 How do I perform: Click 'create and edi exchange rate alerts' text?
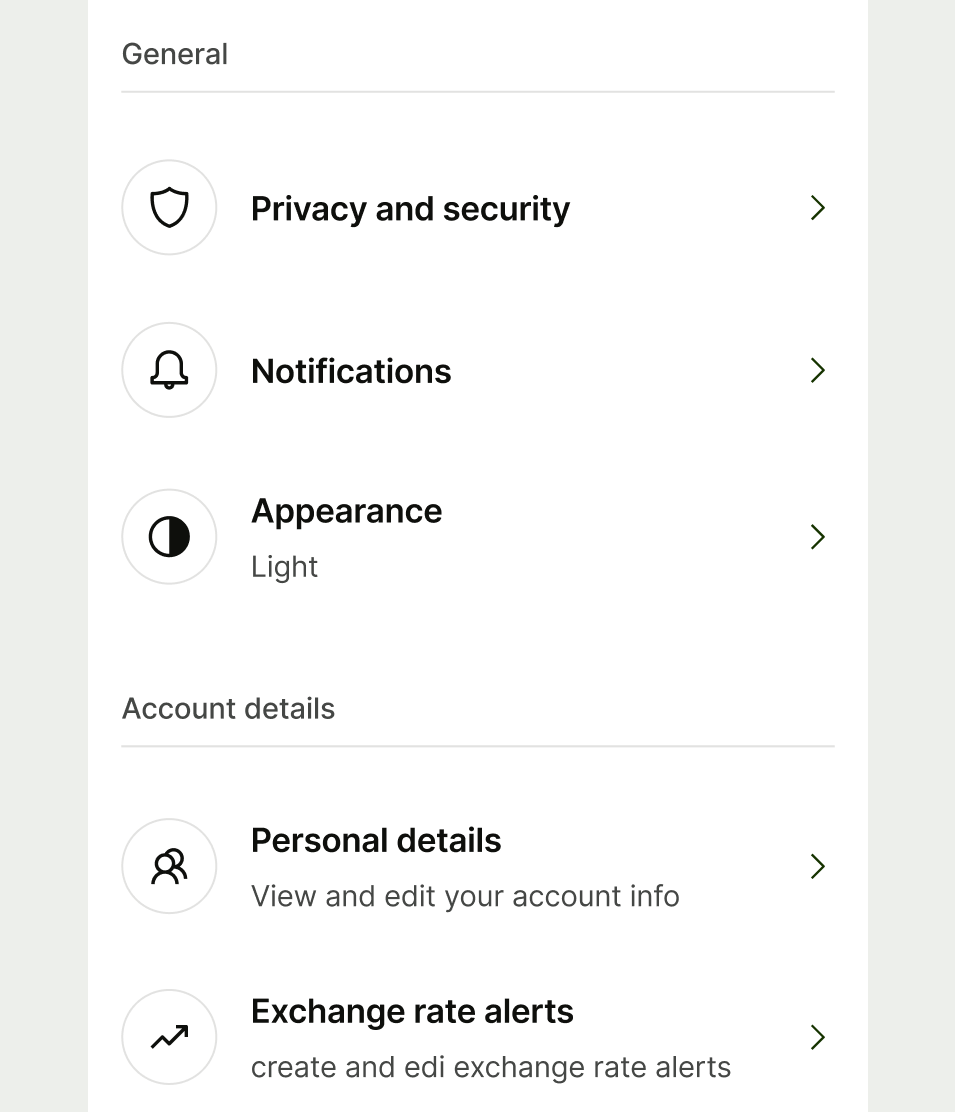[490, 1067]
